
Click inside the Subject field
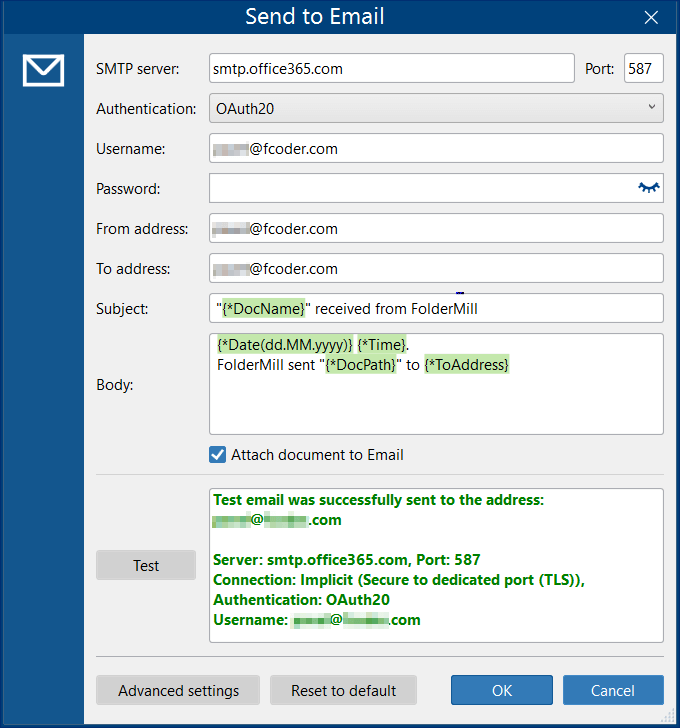(x=436, y=308)
